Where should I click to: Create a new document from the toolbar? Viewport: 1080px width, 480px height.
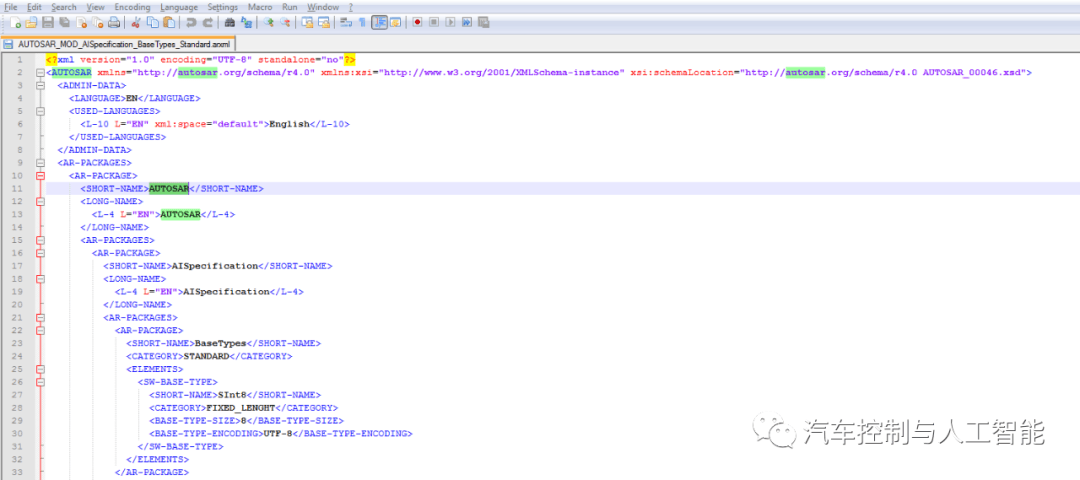pos(15,22)
